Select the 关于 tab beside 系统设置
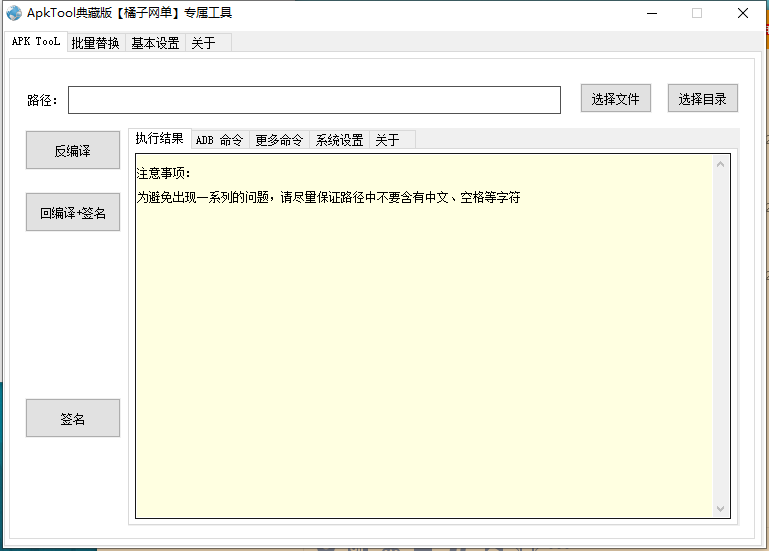This screenshot has height=551, width=769. point(387,140)
